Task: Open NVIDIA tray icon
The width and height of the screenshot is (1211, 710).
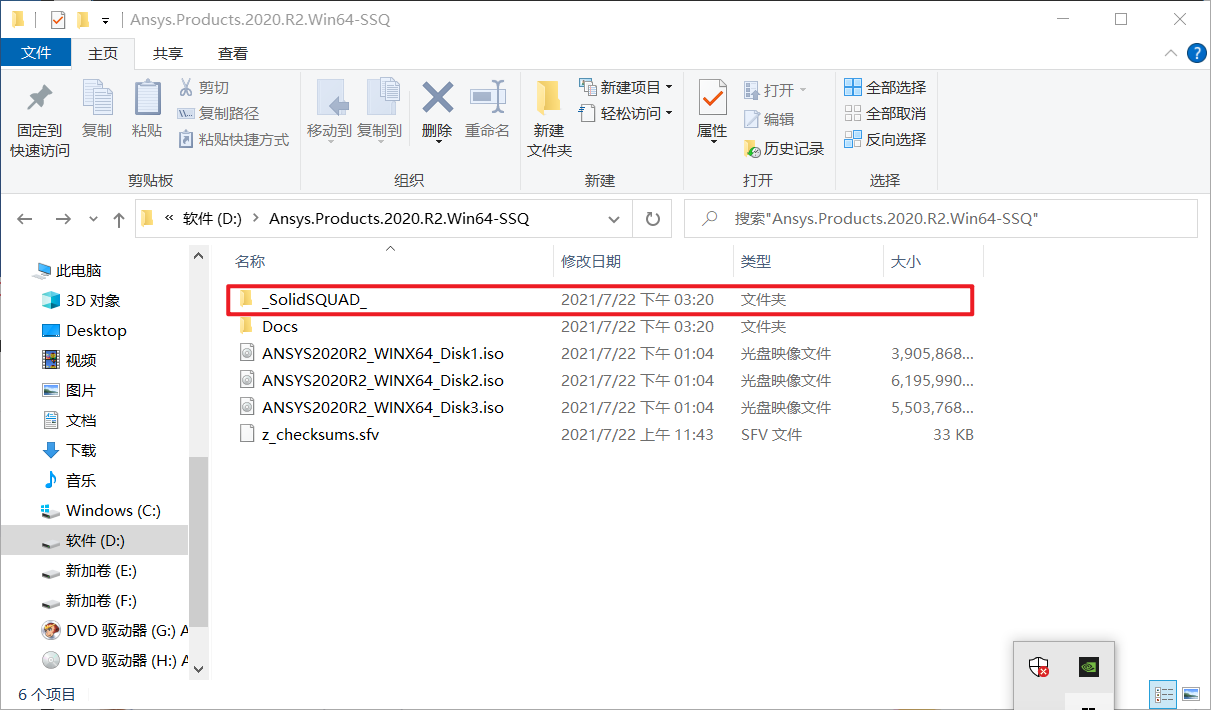Action: pyautogui.click(x=1089, y=667)
